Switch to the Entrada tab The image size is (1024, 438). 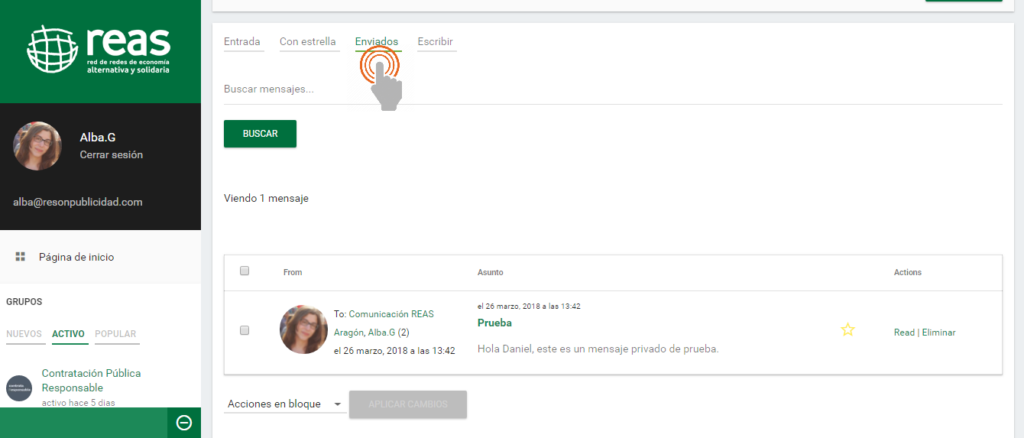coord(242,42)
